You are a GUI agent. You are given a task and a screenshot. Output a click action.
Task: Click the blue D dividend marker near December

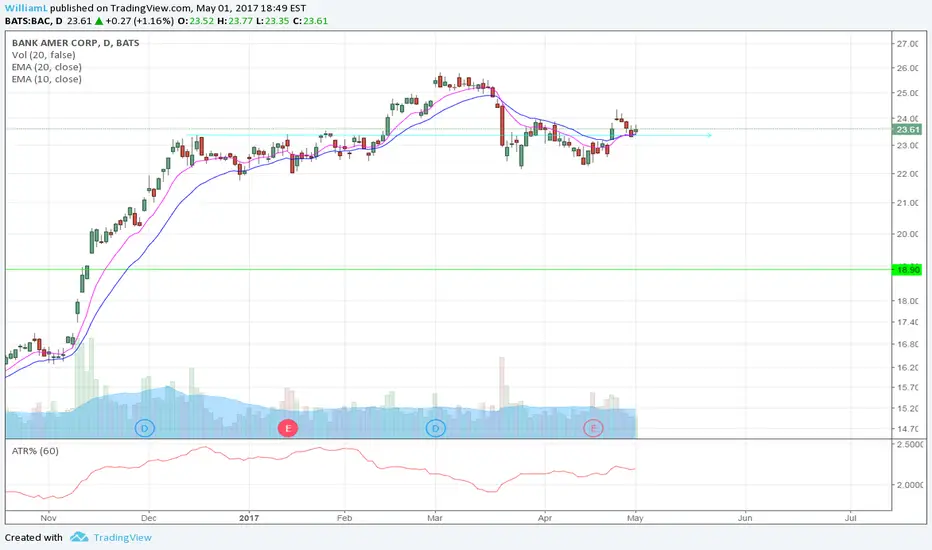pos(144,428)
